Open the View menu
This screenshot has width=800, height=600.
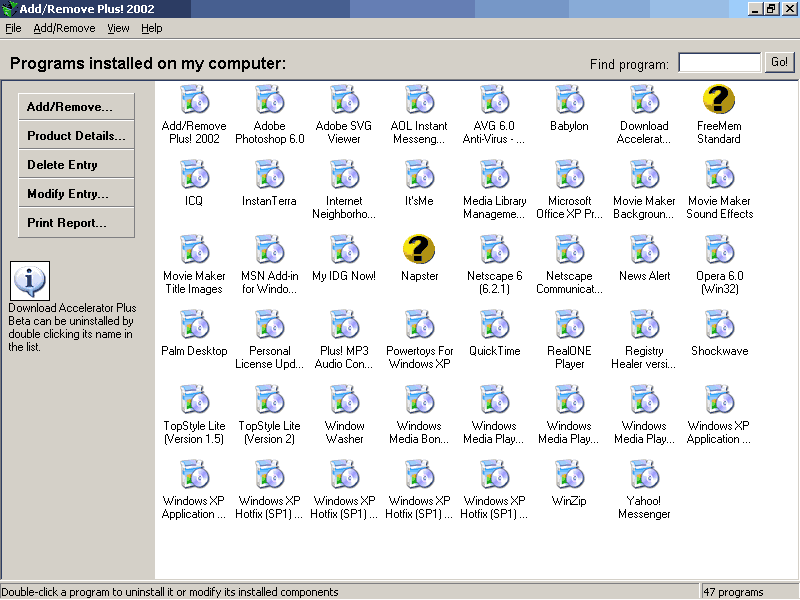pyautogui.click(x=118, y=29)
